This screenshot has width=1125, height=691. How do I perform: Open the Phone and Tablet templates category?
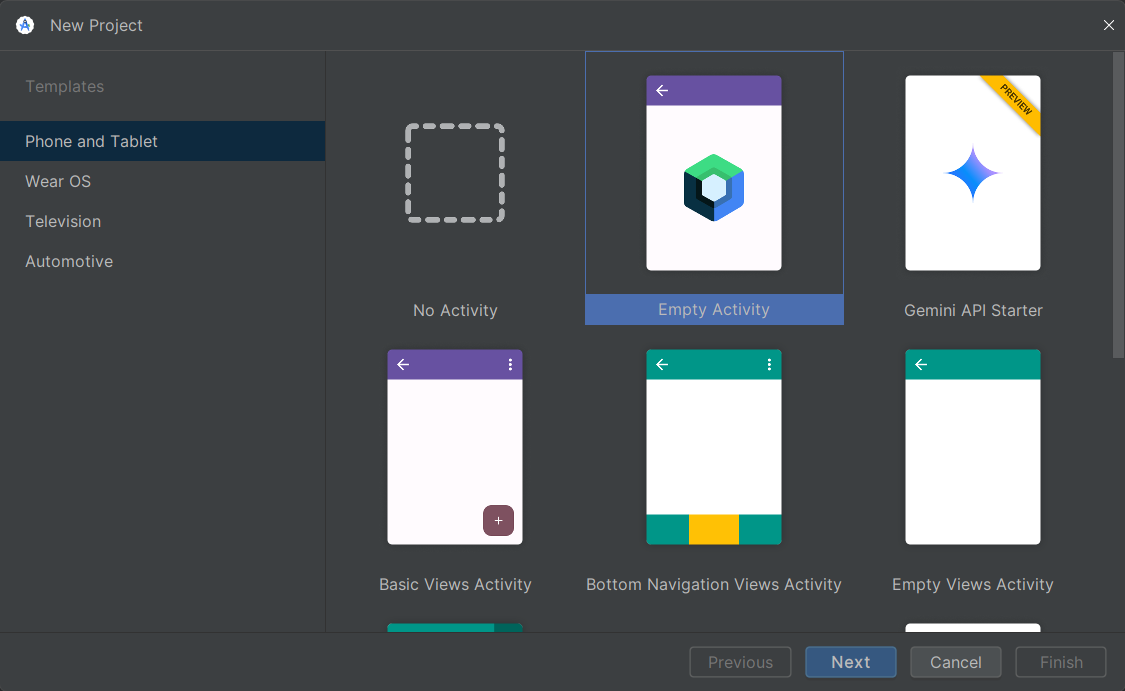point(91,141)
